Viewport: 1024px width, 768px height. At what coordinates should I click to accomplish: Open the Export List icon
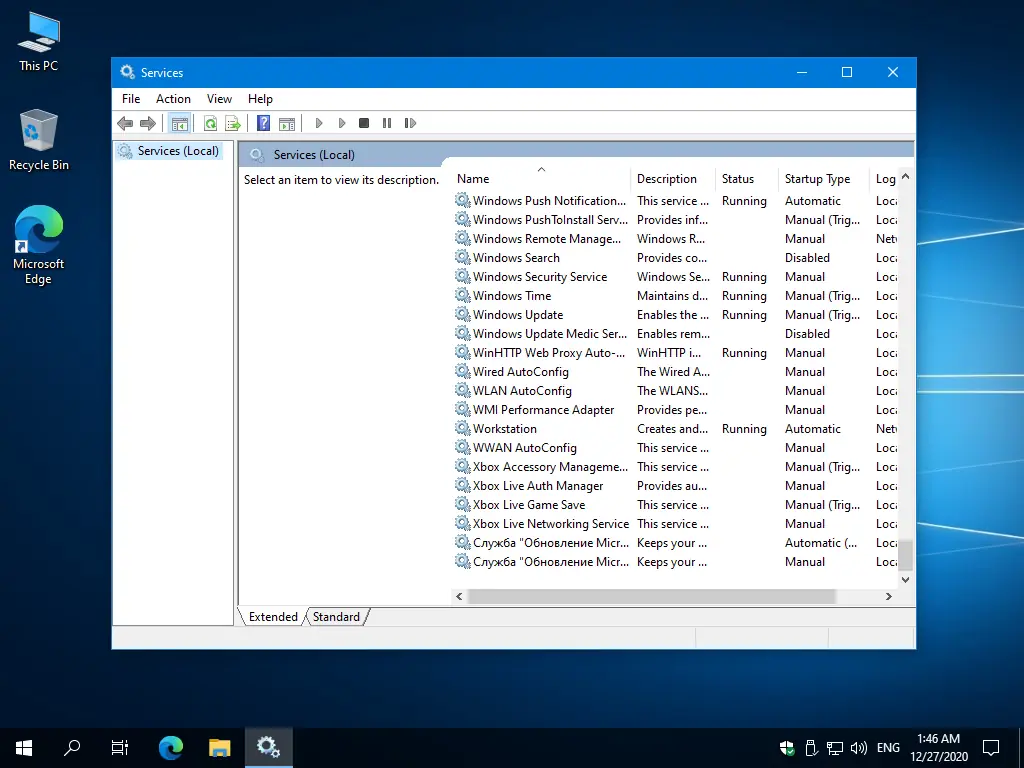(x=232, y=122)
